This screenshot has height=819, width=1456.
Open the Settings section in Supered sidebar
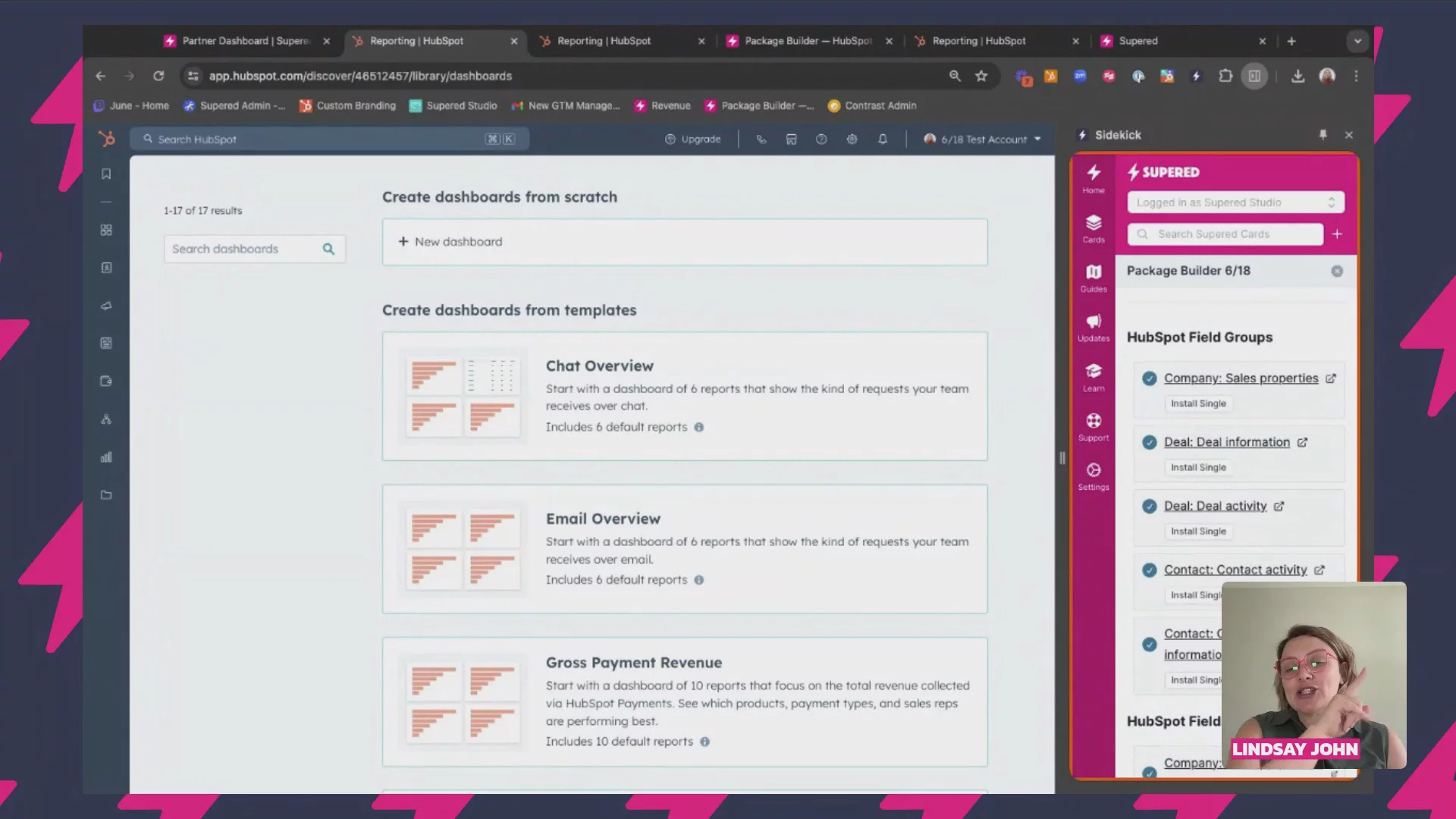point(1094,476)
